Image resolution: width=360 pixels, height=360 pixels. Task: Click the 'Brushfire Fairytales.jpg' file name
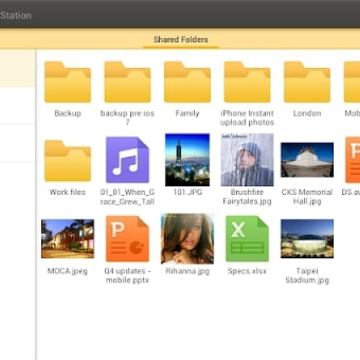pos(247,197)
